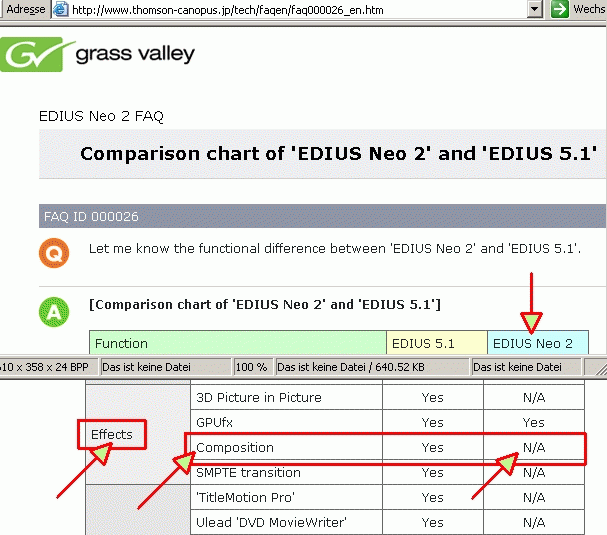The width and height of the screenshot is (607, 535).
Task: Click 'N/A' in the Composition row
Action: pos(534,448)
